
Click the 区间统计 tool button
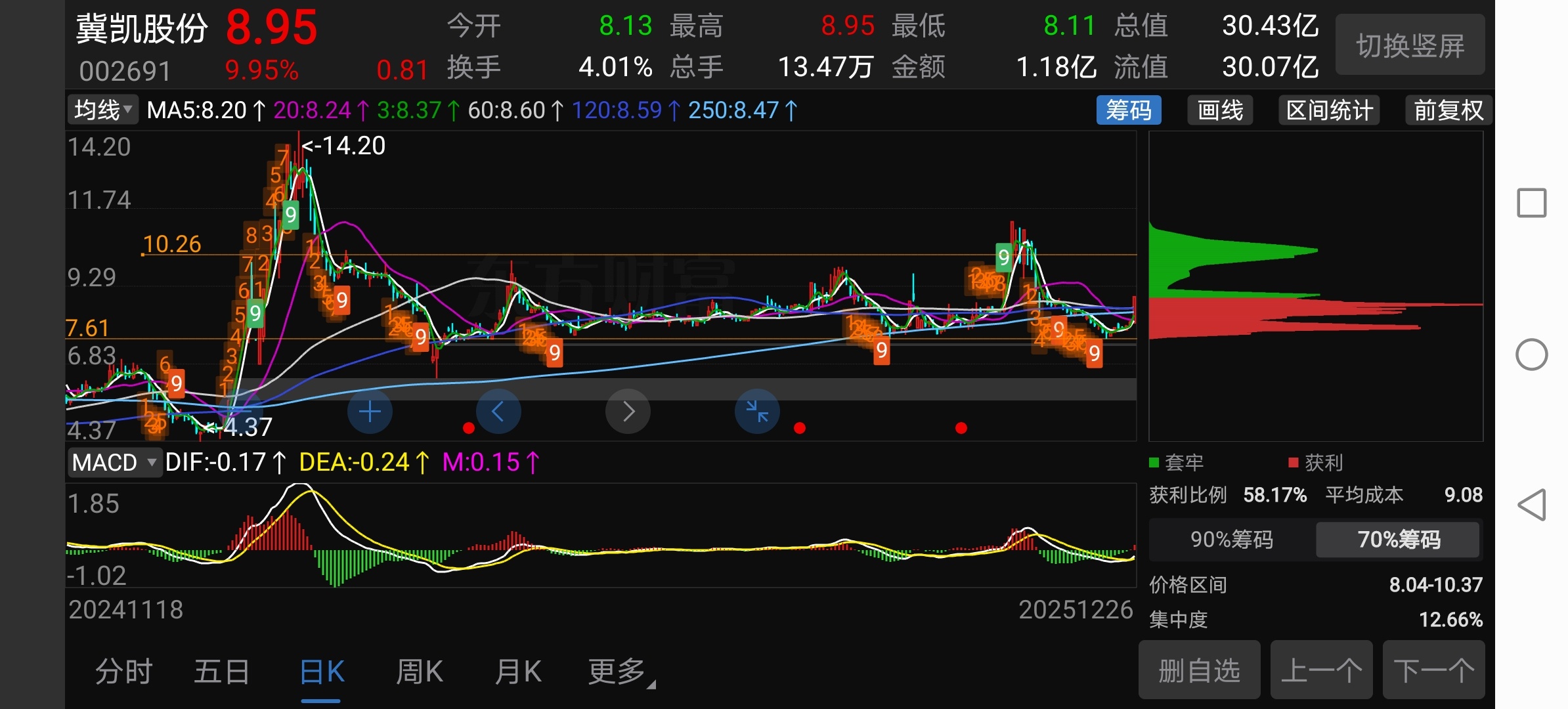(x=1329, y=110)
